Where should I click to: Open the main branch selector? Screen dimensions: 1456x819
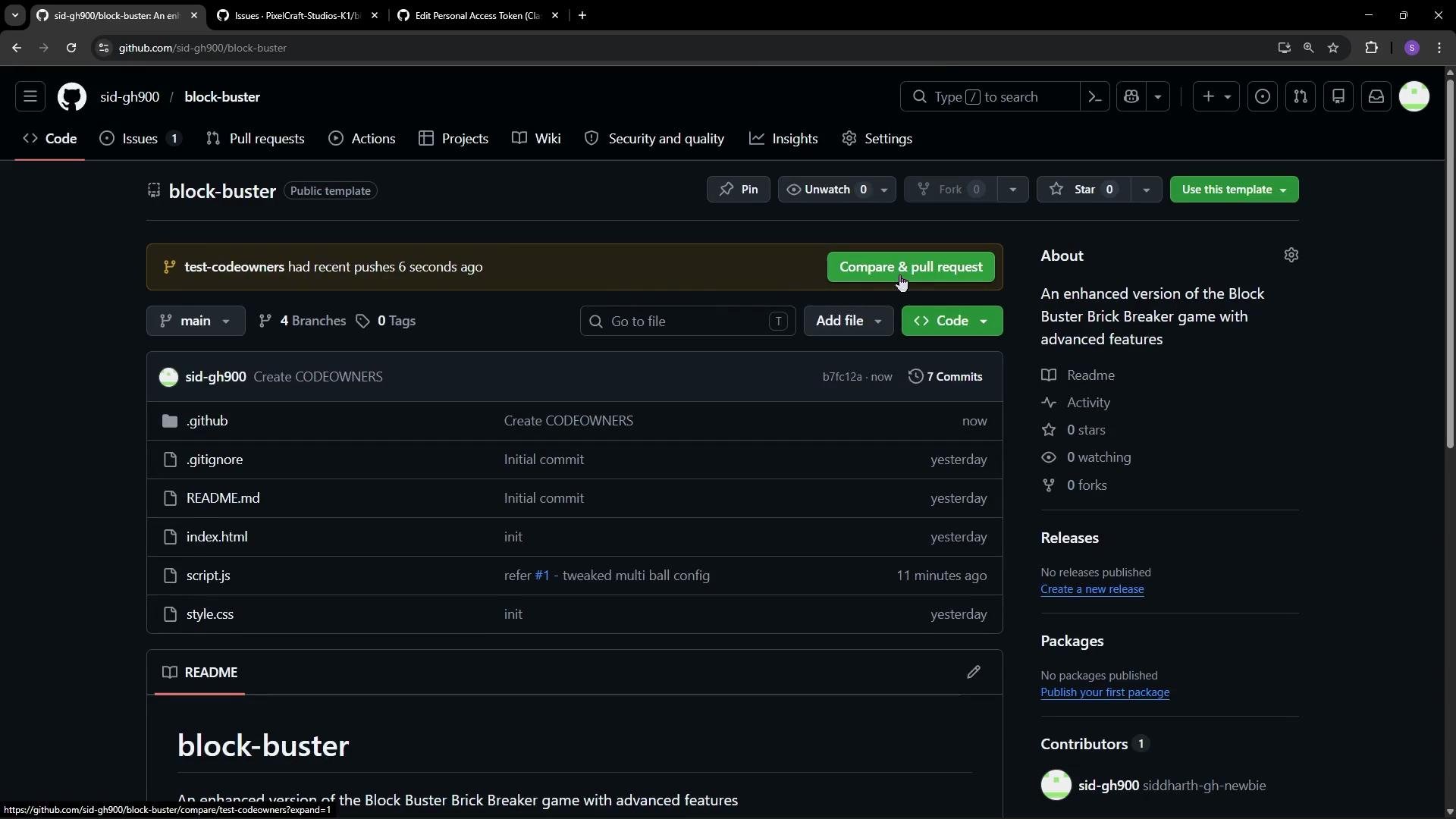(196, 321)
